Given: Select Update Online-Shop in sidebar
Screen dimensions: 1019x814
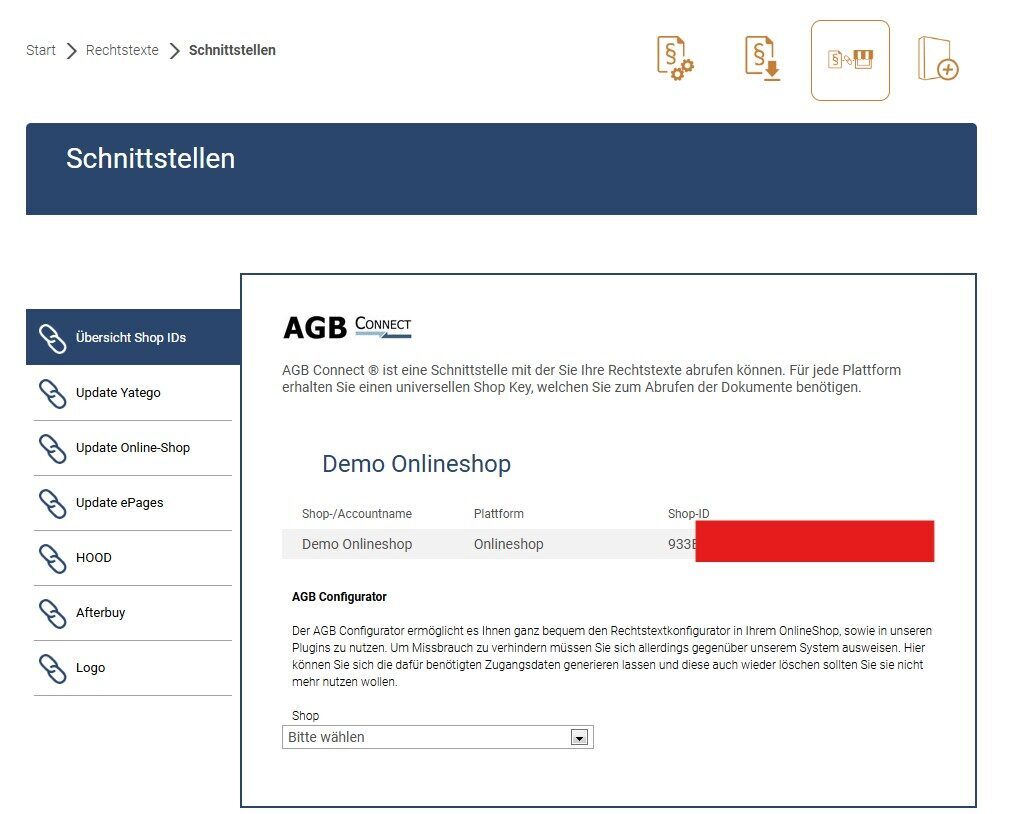Looking at the screenshot, I should click(x=133, y=448).
